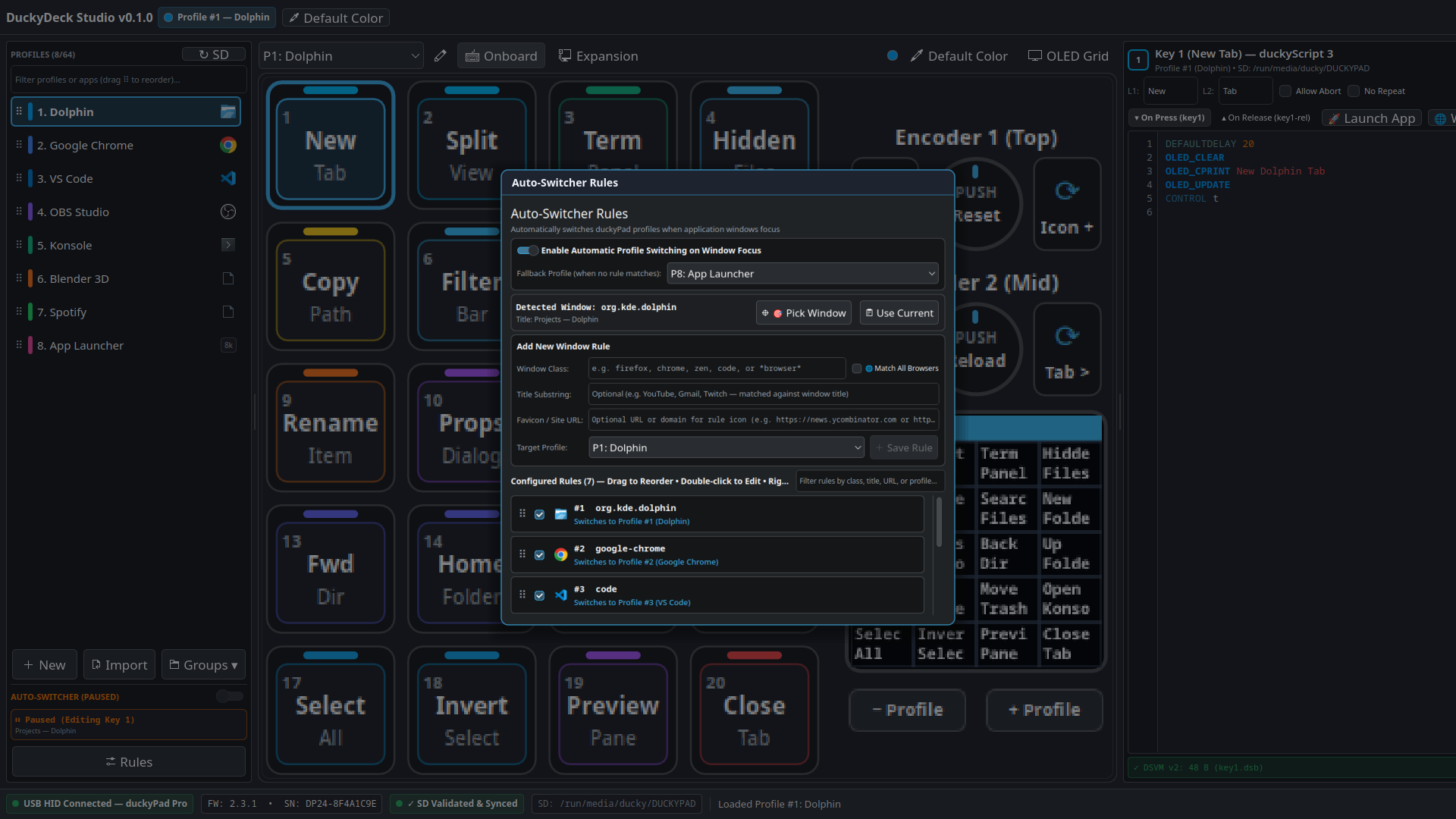
Task: Enable the No Repeat checkbox
Action: pos(1354,91)
